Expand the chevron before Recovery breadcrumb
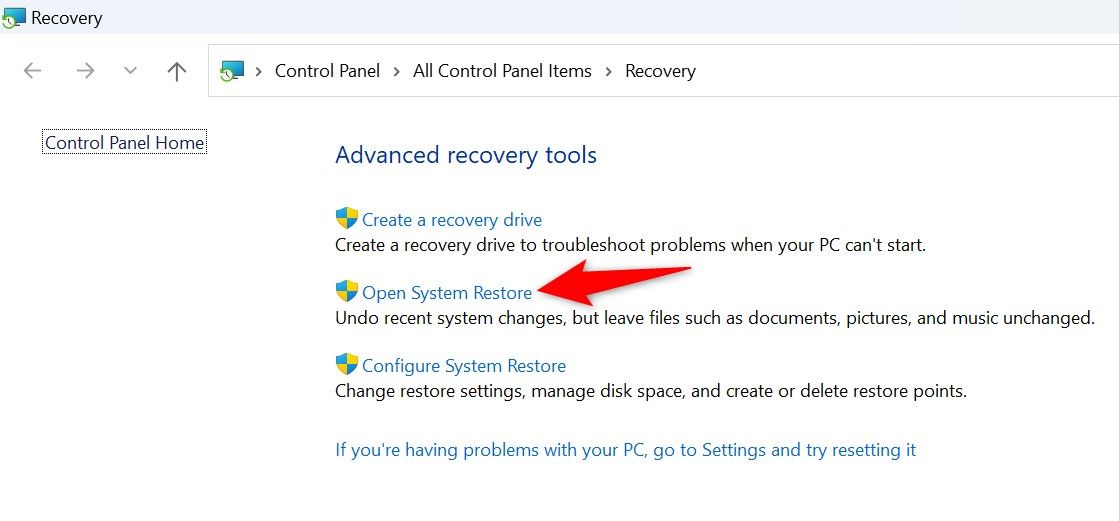This screenshot has height=521, width=1119. click(609, 71)
